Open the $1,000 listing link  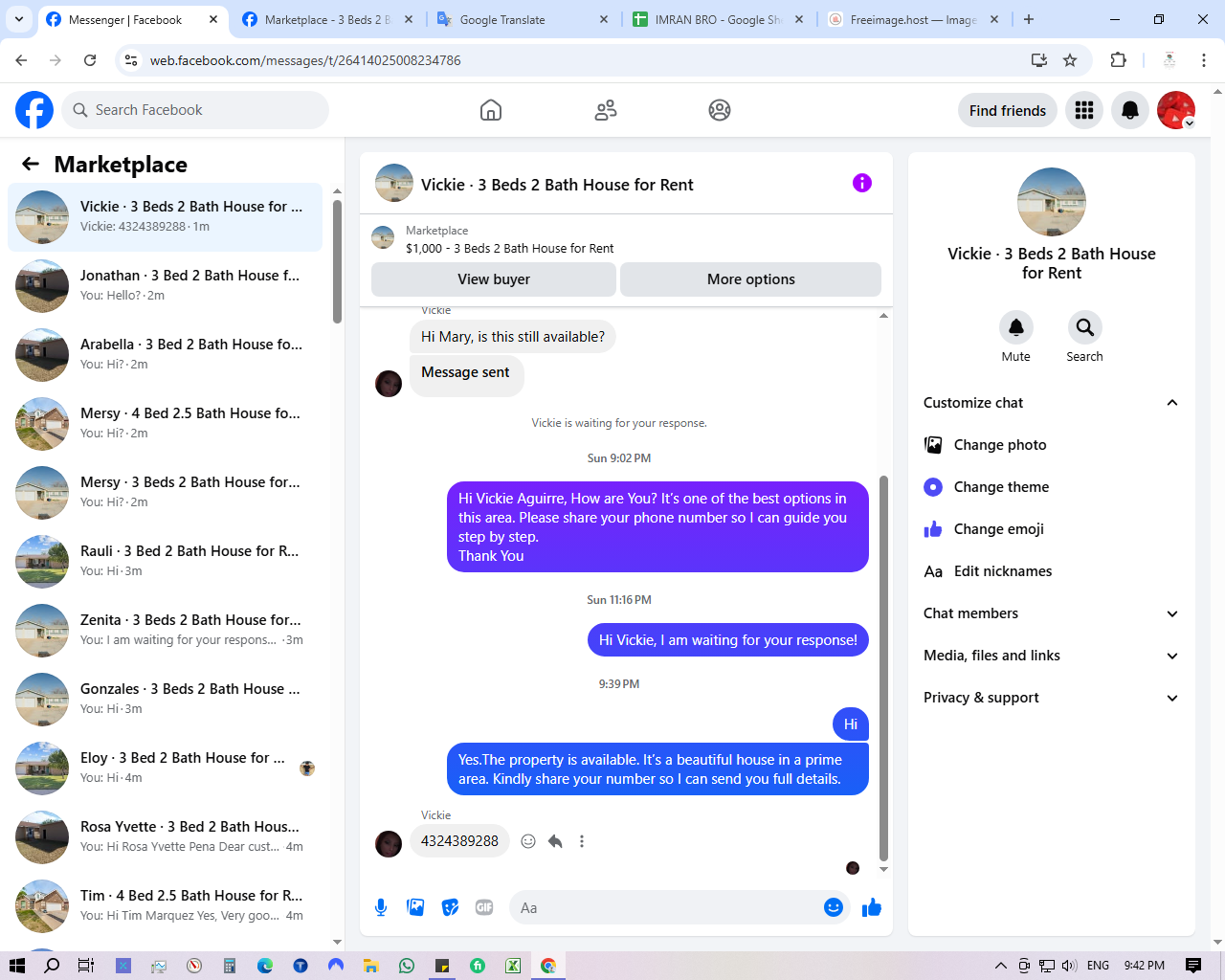pos(509,248)
